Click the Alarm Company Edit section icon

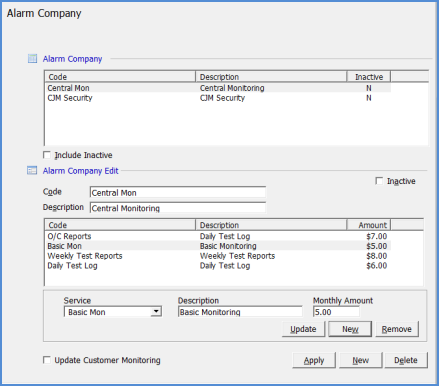[x=32, y=171]
